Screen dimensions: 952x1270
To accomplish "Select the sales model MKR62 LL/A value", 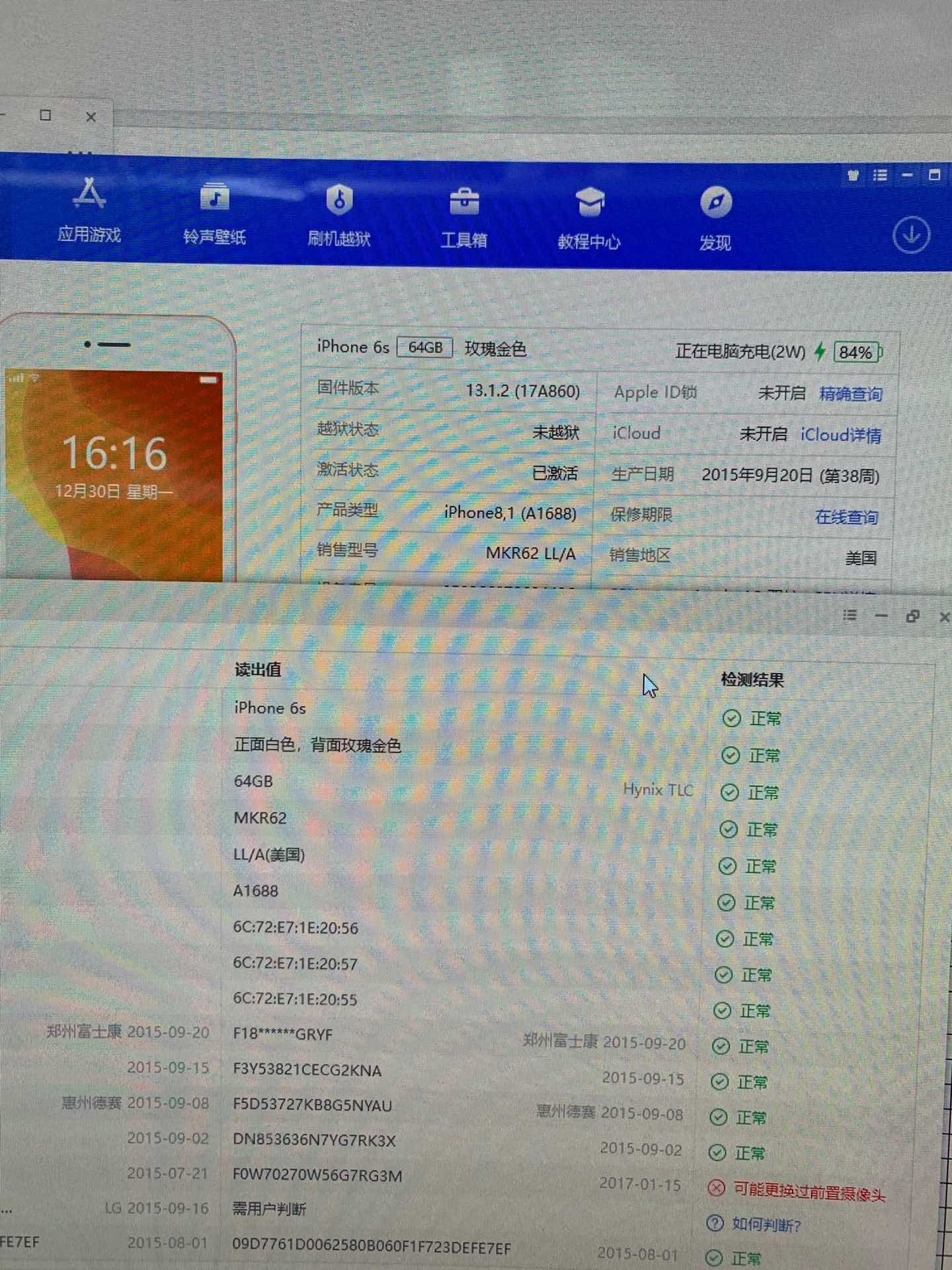I will [531, 554].
